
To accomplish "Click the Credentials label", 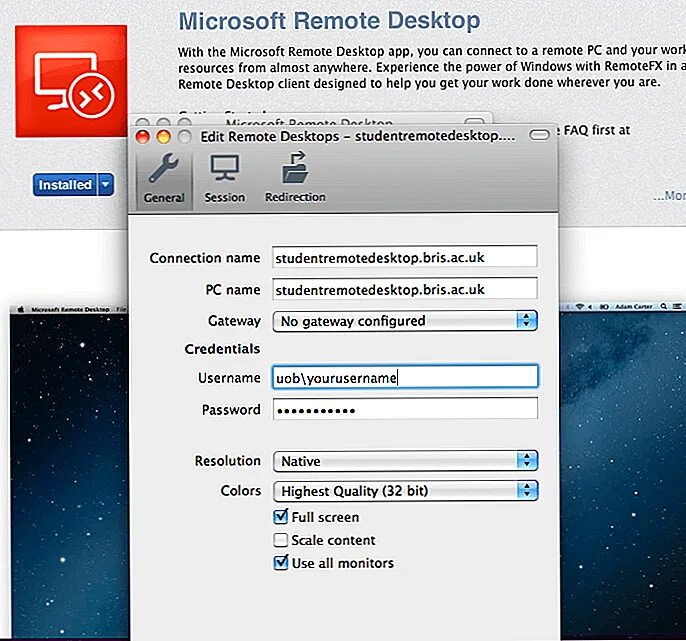I will coord(222,349).
